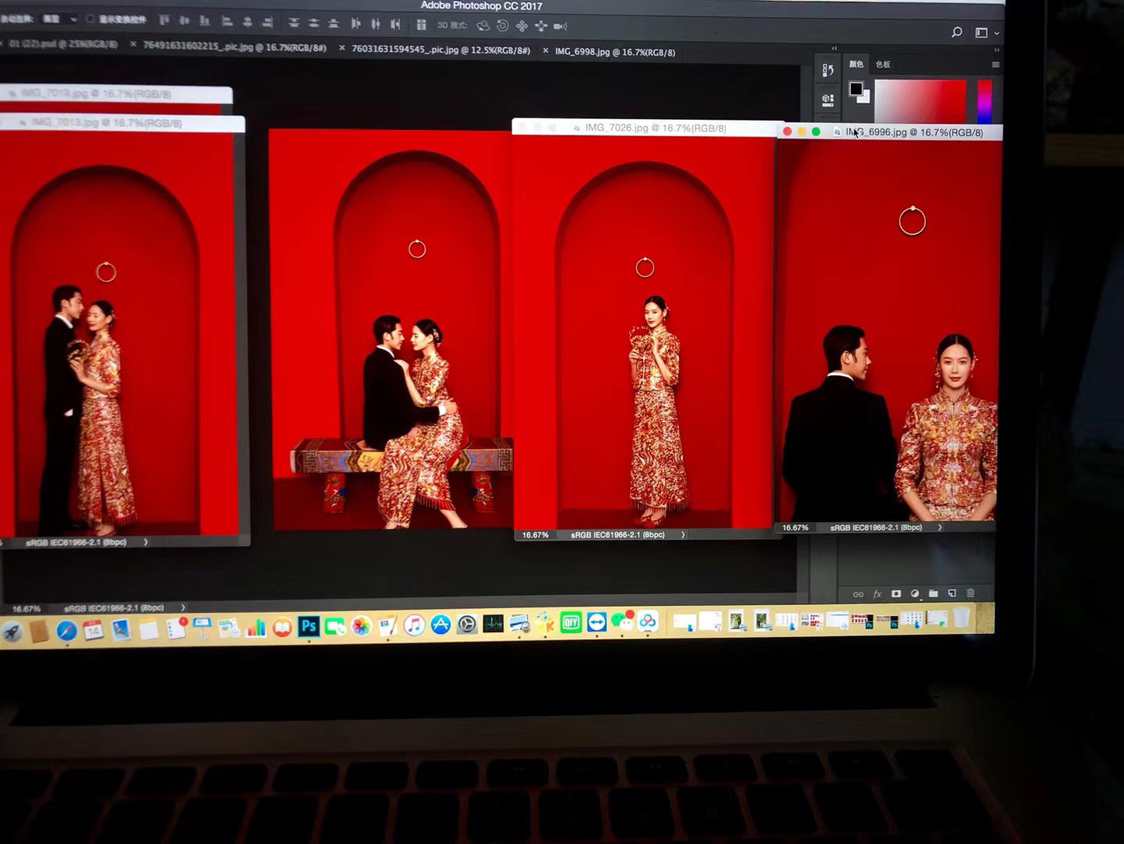Screen dimensions: 1124x844
Task: Click the create new layer icon
Action: pos(952,594)
